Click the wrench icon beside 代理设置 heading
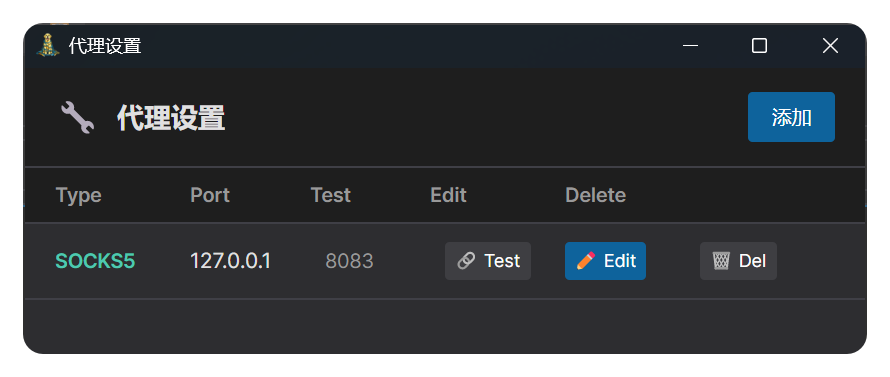This screenshot has height=377, width=890. pyautogui.click(x=77, y=118)
